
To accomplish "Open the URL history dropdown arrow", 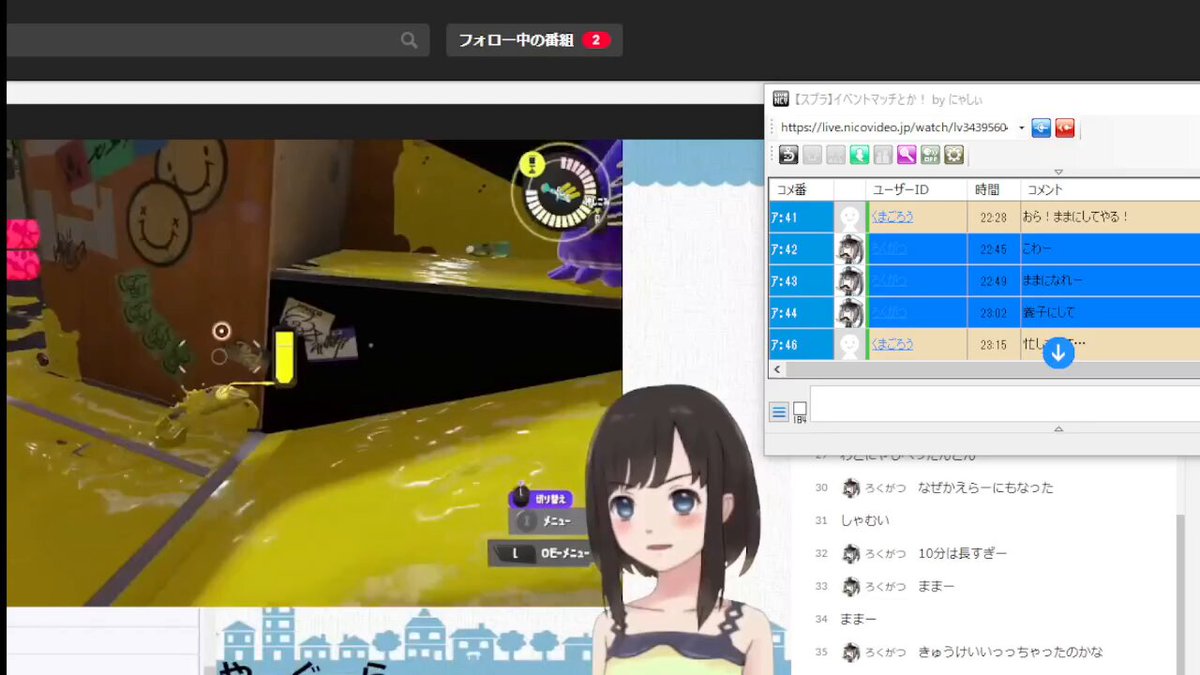I will pos(1022,128).
